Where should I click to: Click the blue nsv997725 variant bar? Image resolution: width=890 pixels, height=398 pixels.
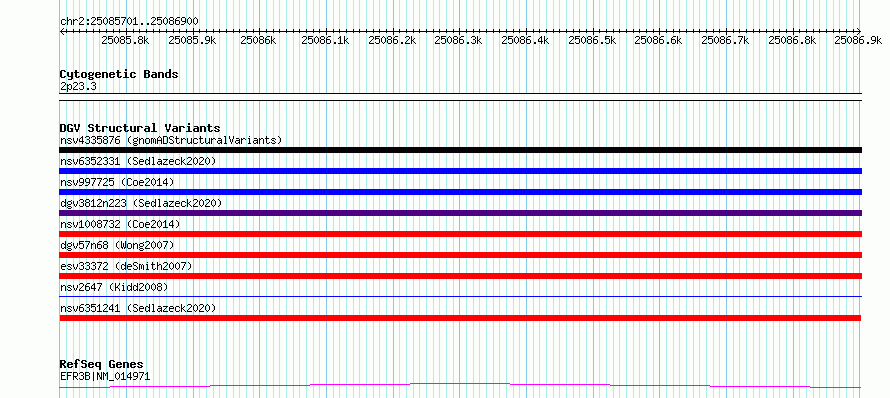(x=461, y=192)
